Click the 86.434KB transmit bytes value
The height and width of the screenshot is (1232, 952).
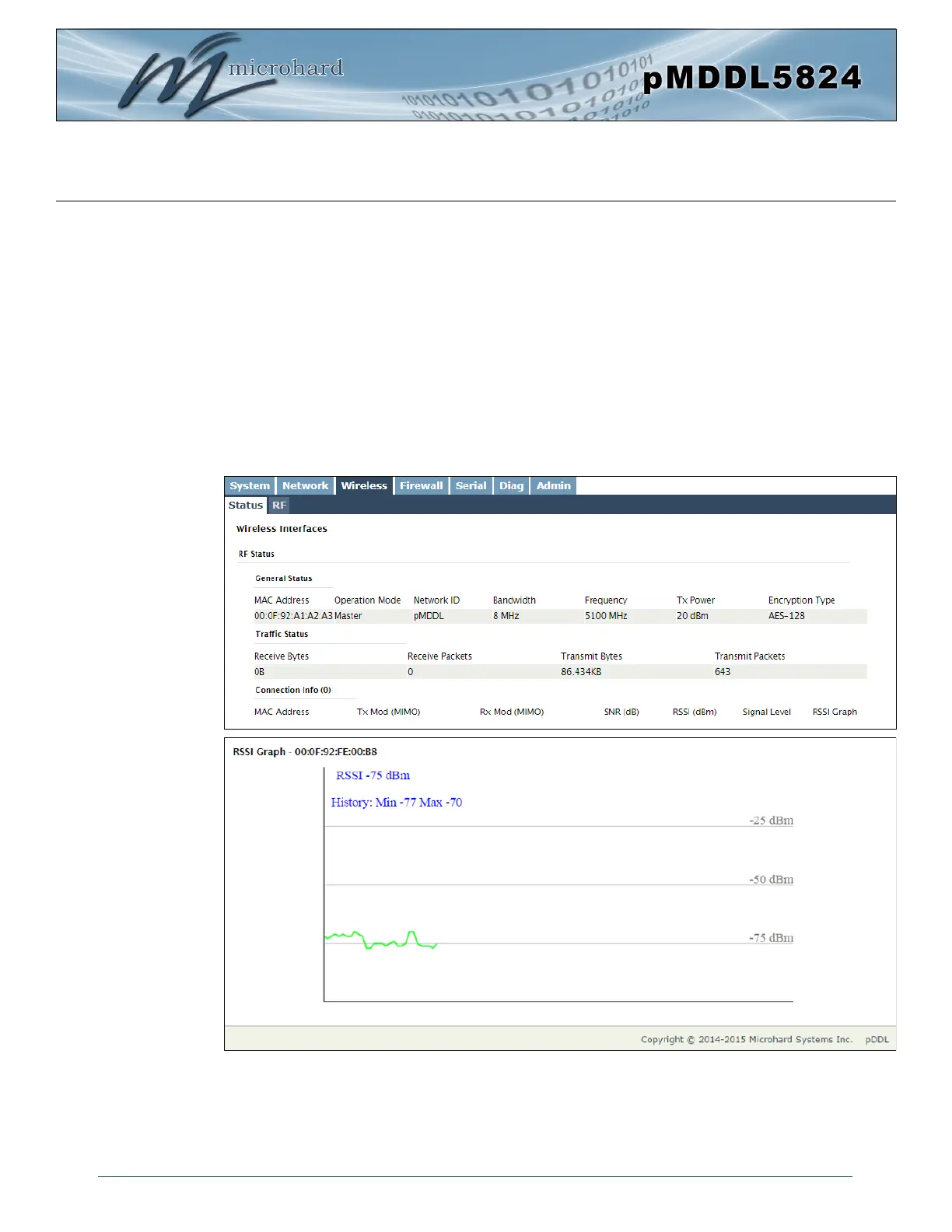(x=581, y=672)
